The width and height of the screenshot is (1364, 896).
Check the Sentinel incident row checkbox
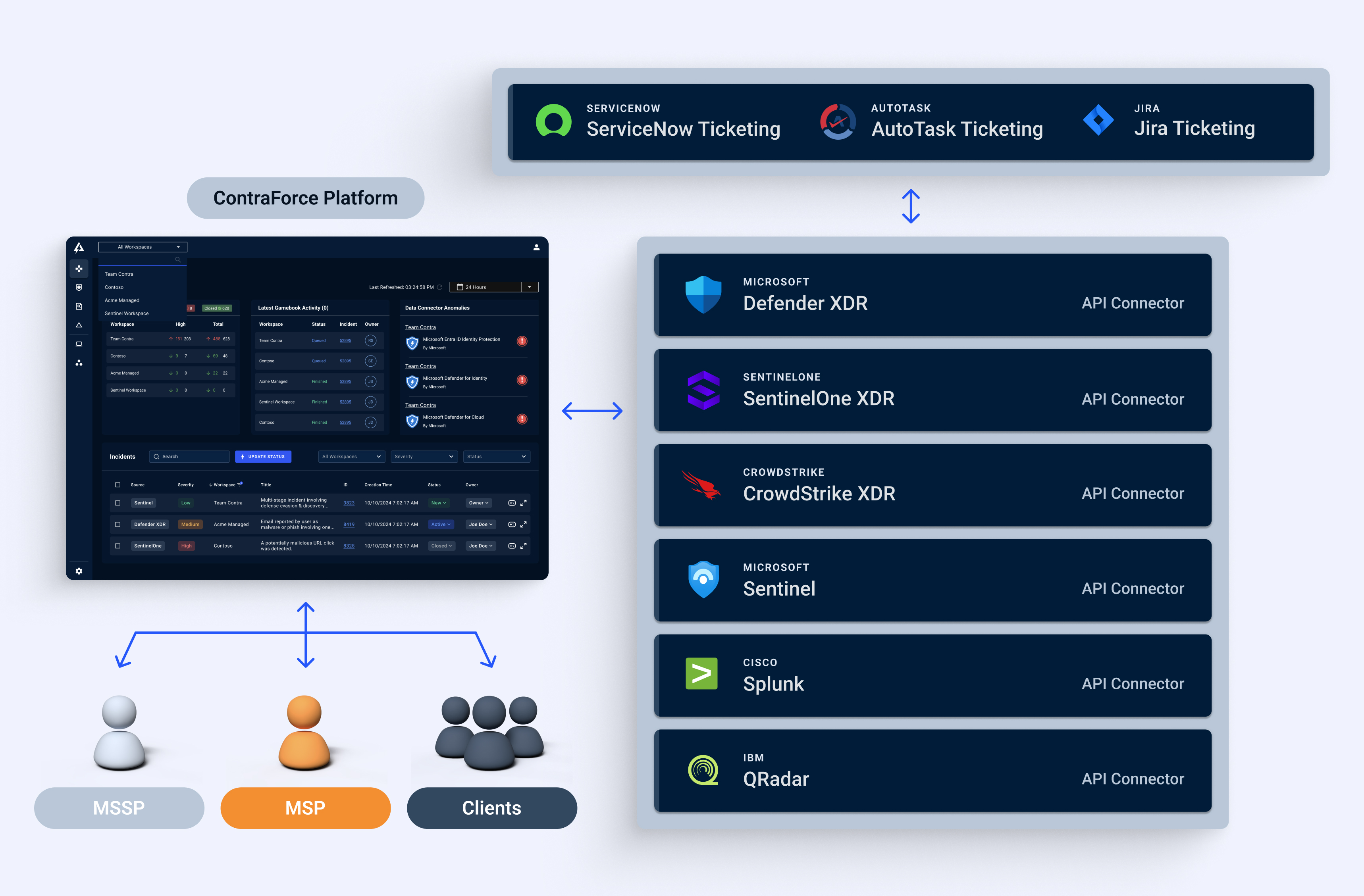pos(118,503)
